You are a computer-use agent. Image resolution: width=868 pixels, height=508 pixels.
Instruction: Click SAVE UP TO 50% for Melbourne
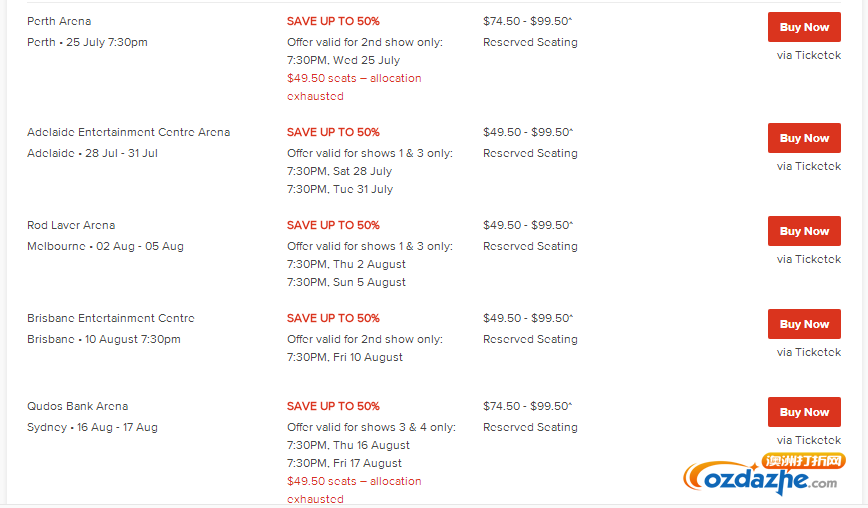[333, 225]
